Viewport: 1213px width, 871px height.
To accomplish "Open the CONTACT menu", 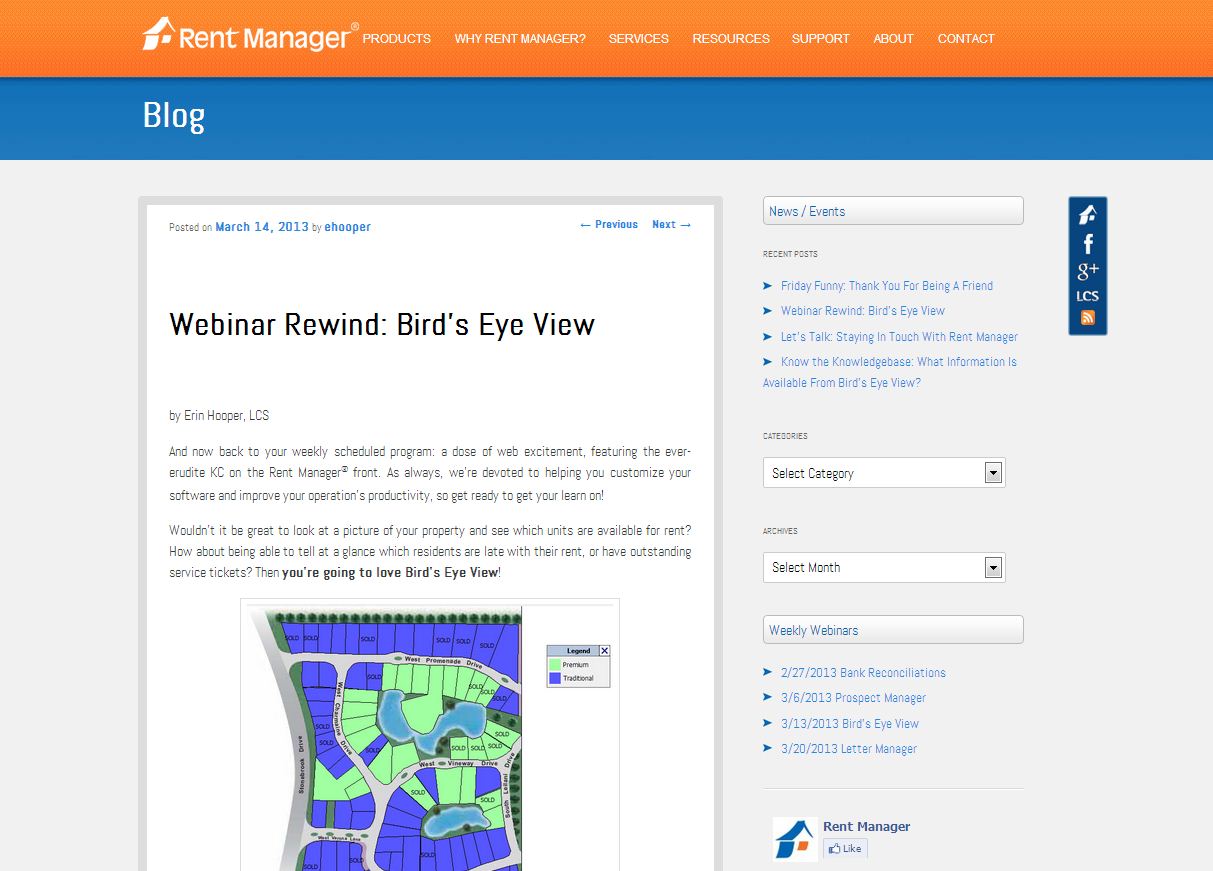I will [966, 39].
